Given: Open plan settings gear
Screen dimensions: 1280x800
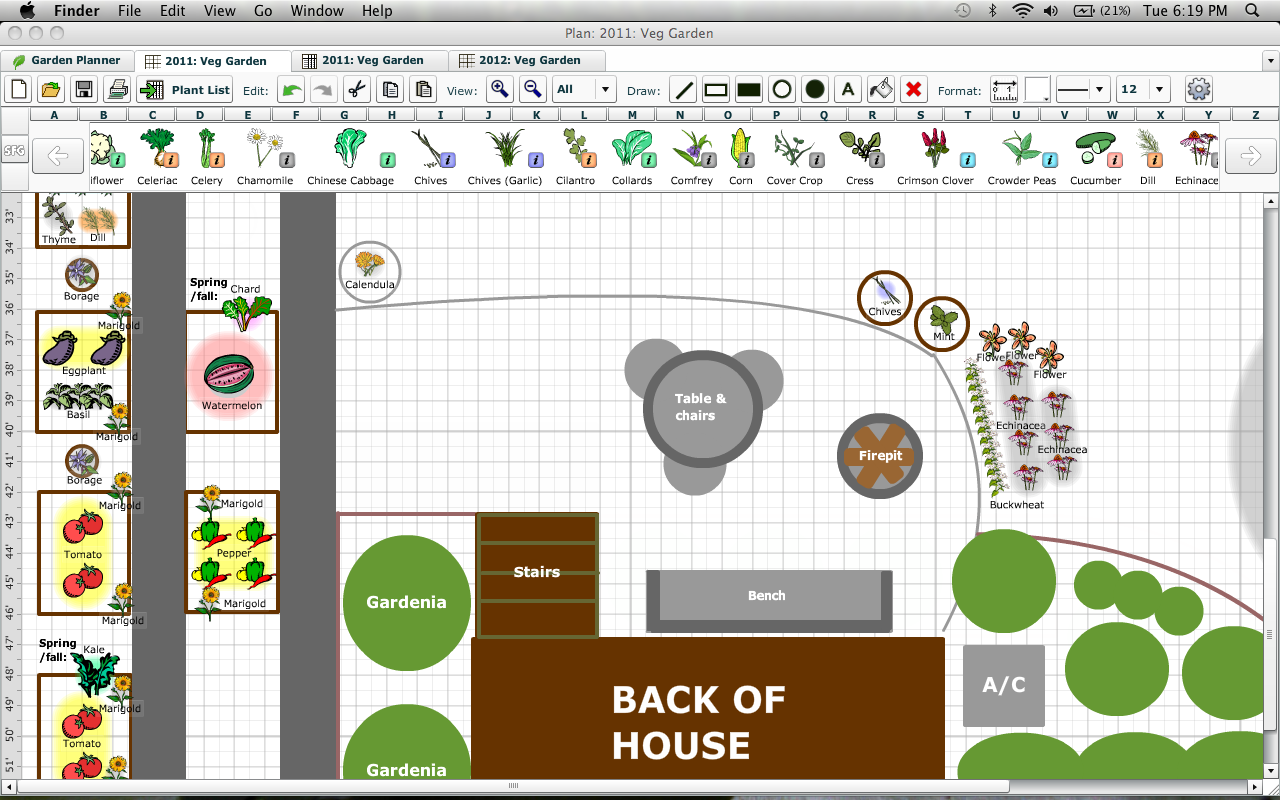Looking at the screenshot, I should click(1199, 89).
